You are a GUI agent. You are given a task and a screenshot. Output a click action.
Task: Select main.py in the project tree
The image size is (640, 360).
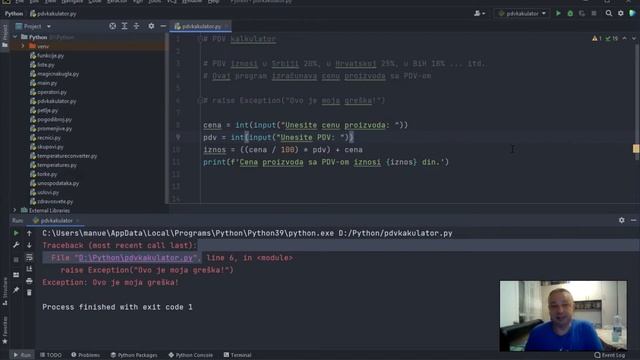44,83
